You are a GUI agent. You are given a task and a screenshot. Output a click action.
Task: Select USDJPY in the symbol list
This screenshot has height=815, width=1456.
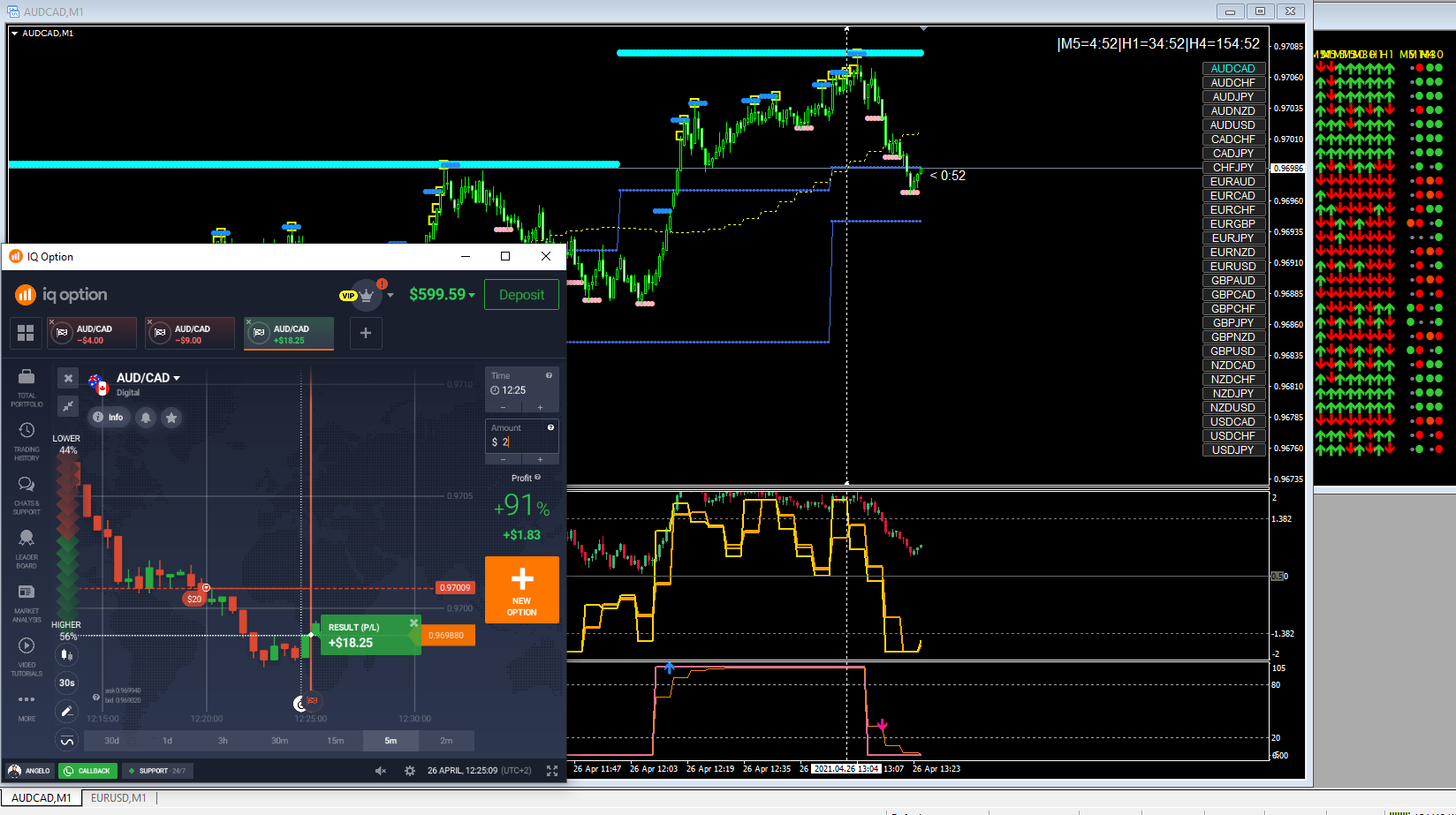pyautogui.click(x=1233, y=450)
